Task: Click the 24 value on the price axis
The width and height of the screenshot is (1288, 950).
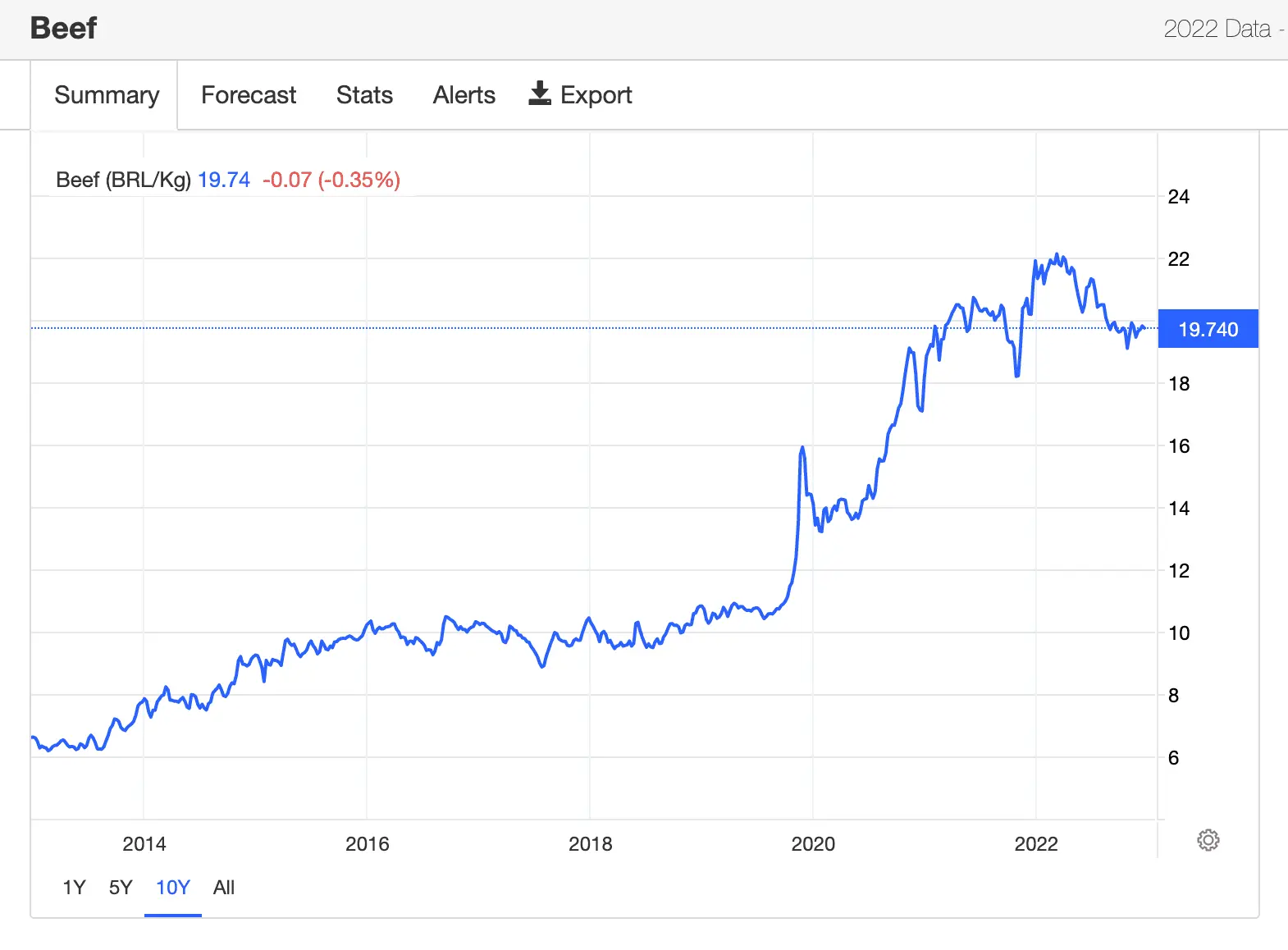Action: click(1178, 197)
